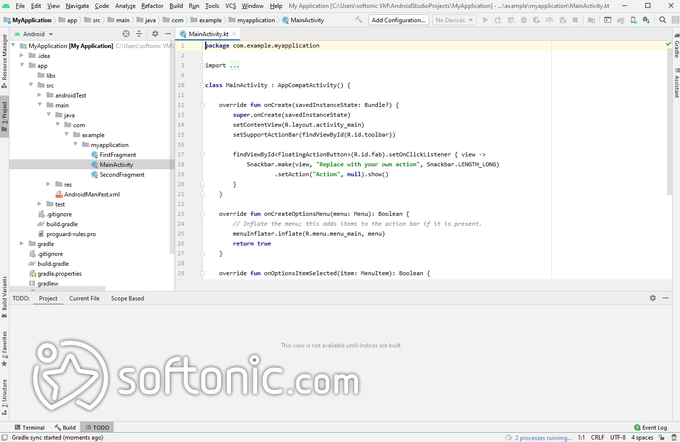Open the Project panel gear settings
680x442 pixels.
(x=155, y=34)
